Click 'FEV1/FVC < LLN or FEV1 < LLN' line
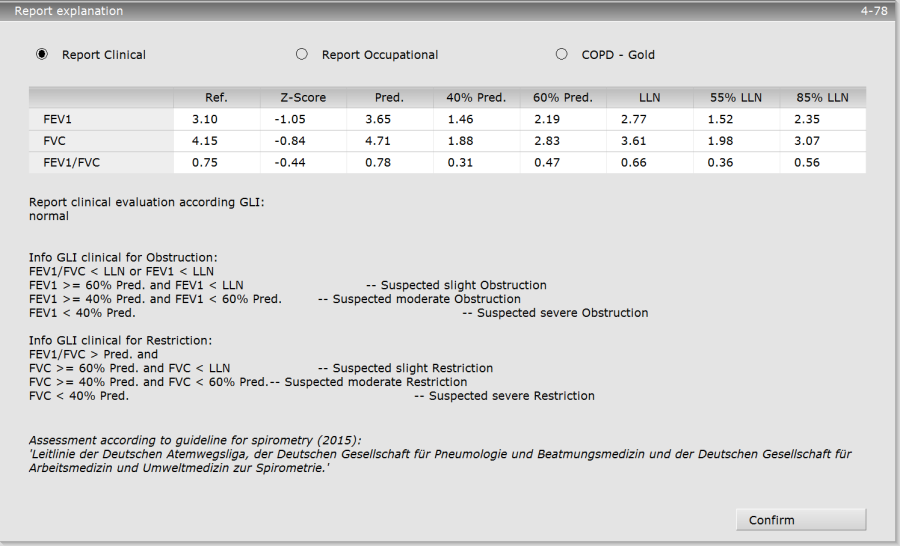Image resolution: width=900 pixels, height=546 pixels. click(x=122, y=271)
